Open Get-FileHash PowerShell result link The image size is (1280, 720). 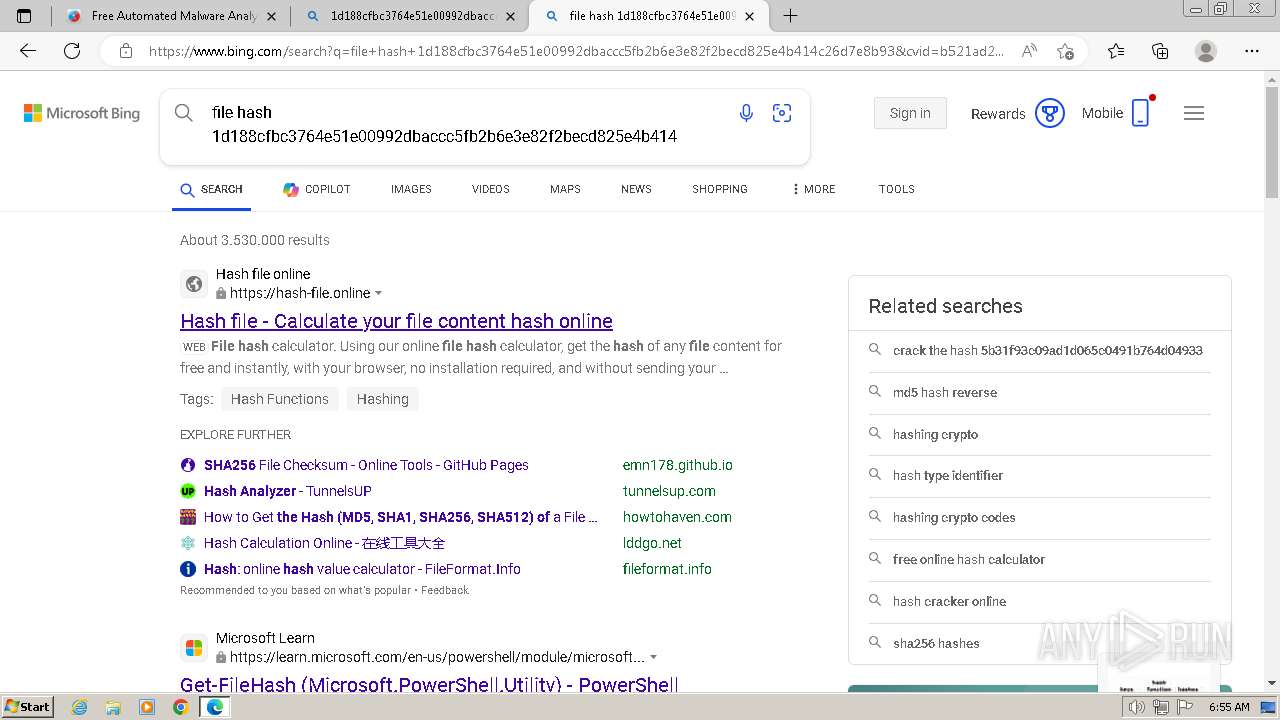click(x=429, y=685)
